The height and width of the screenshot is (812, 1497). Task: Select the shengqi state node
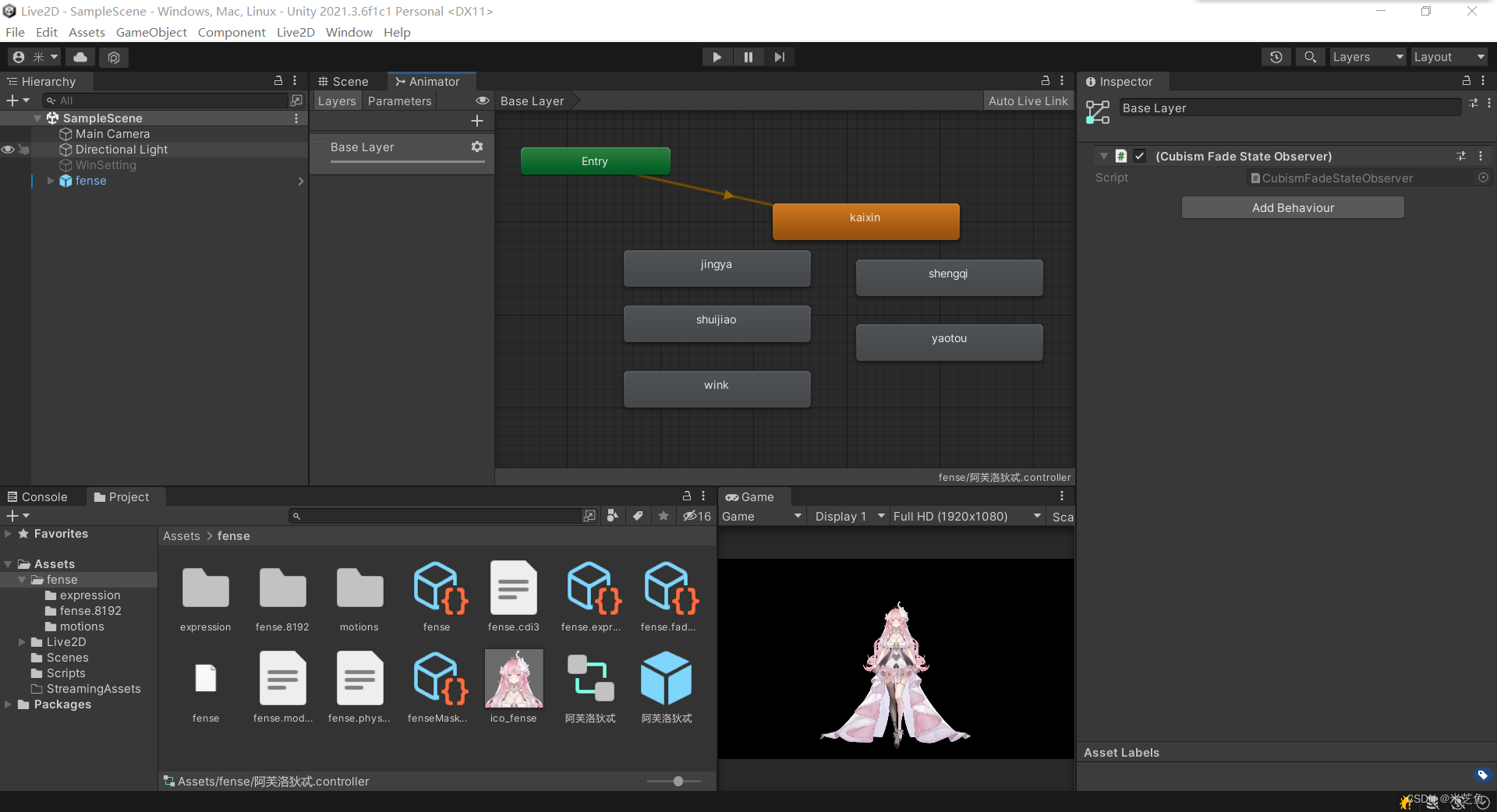click(x=949, y=277)
